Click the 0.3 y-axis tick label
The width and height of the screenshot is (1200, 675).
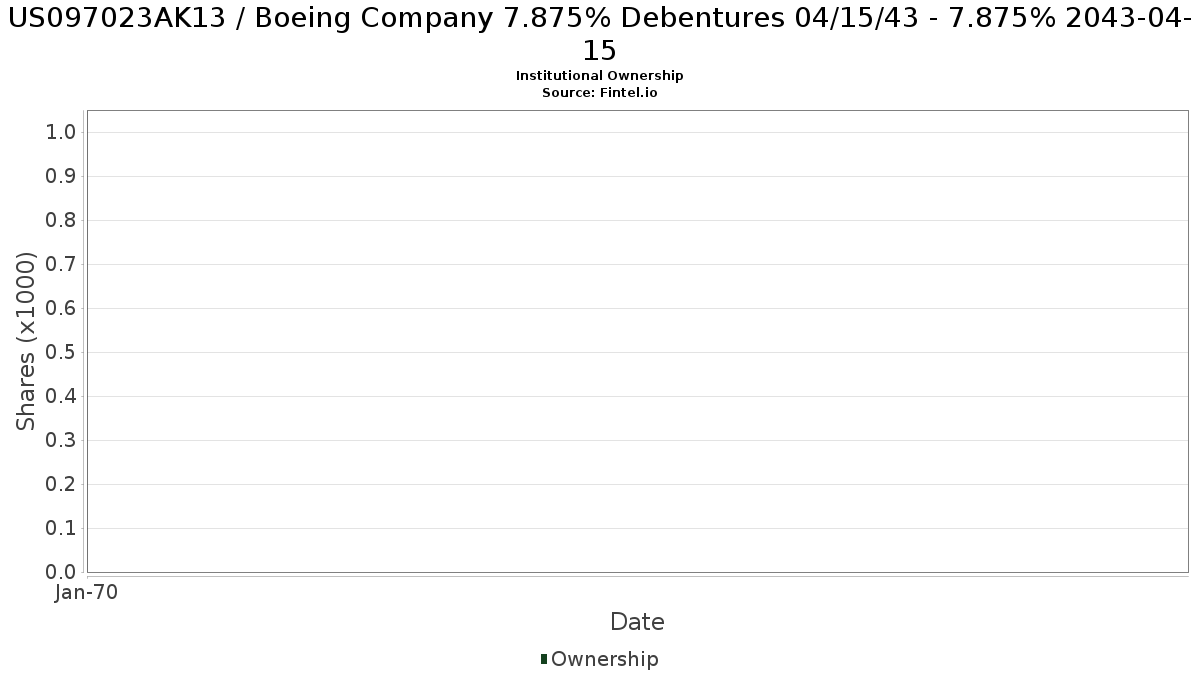pos(62,441)
